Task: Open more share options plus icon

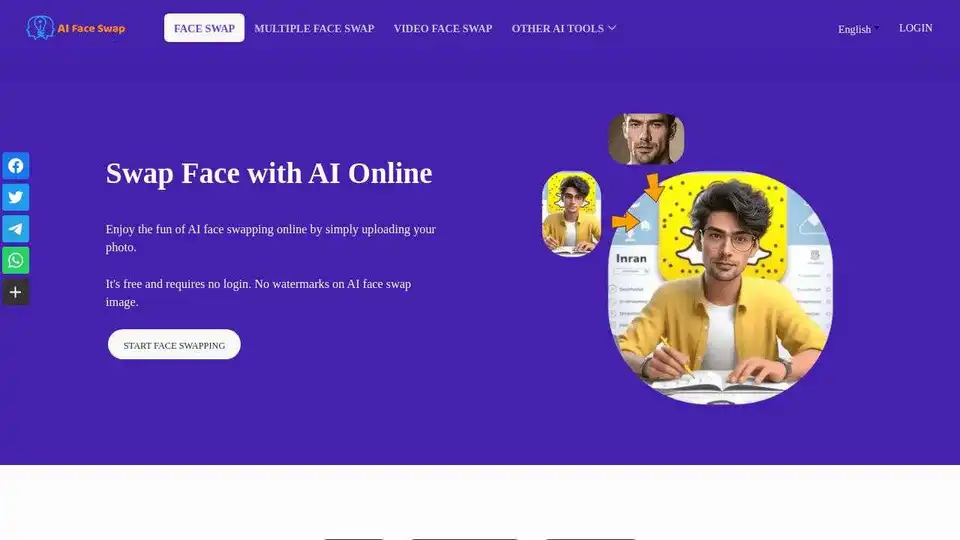Action: pos(15,292)
